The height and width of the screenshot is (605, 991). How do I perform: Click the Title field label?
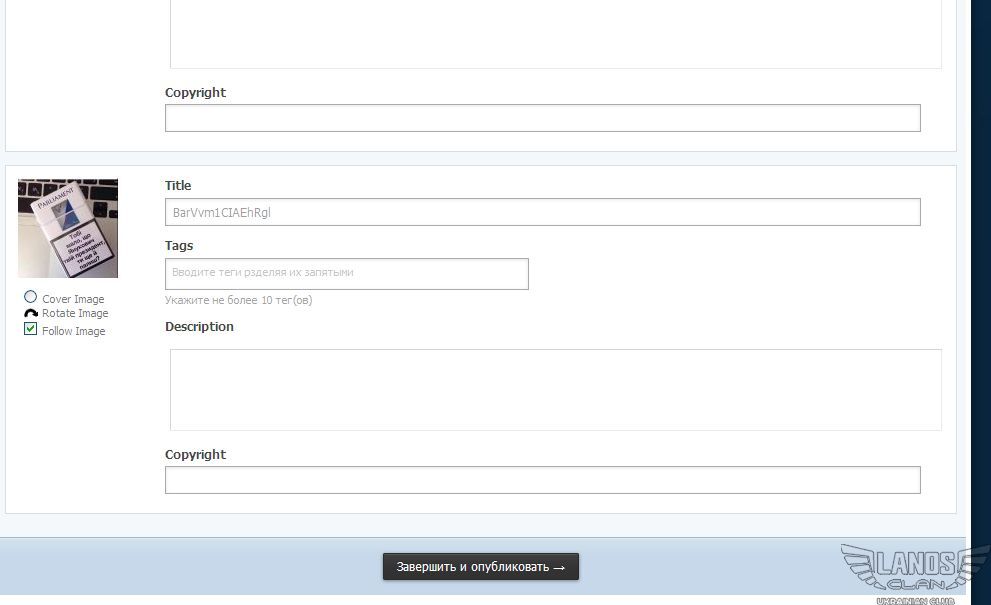click(178, 185)
